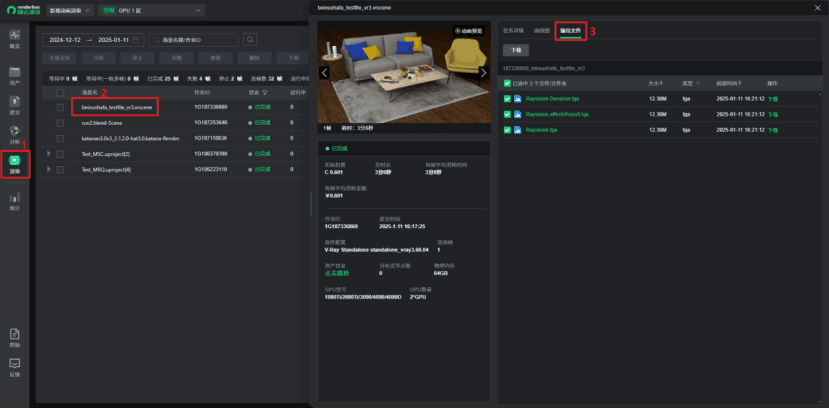Uncheck the Rayvision.Denoiser.tga checkbox
This screenshot has width=829, height=409.
508,99
